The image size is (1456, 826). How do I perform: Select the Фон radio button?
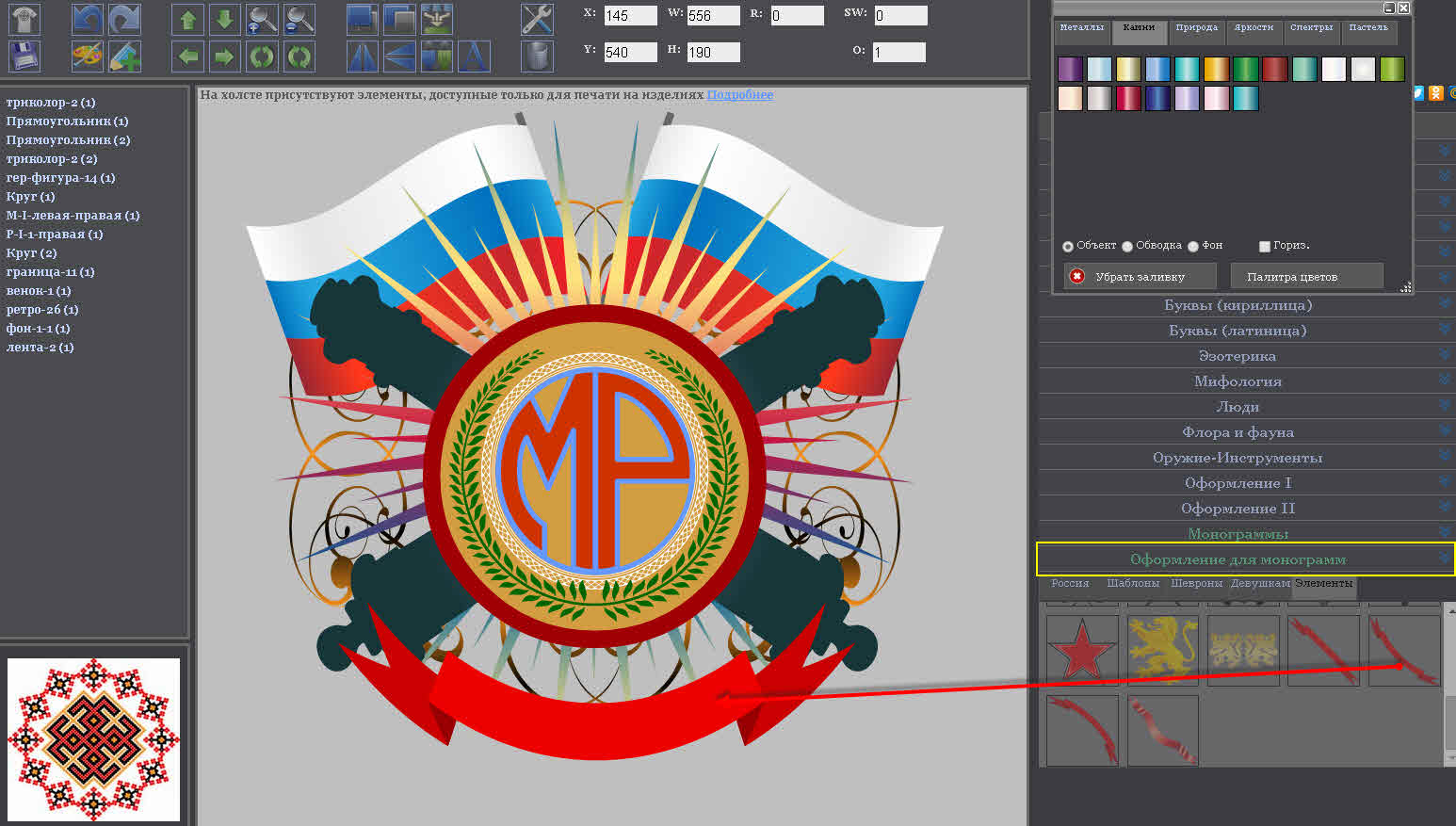tap(1193, 247)
